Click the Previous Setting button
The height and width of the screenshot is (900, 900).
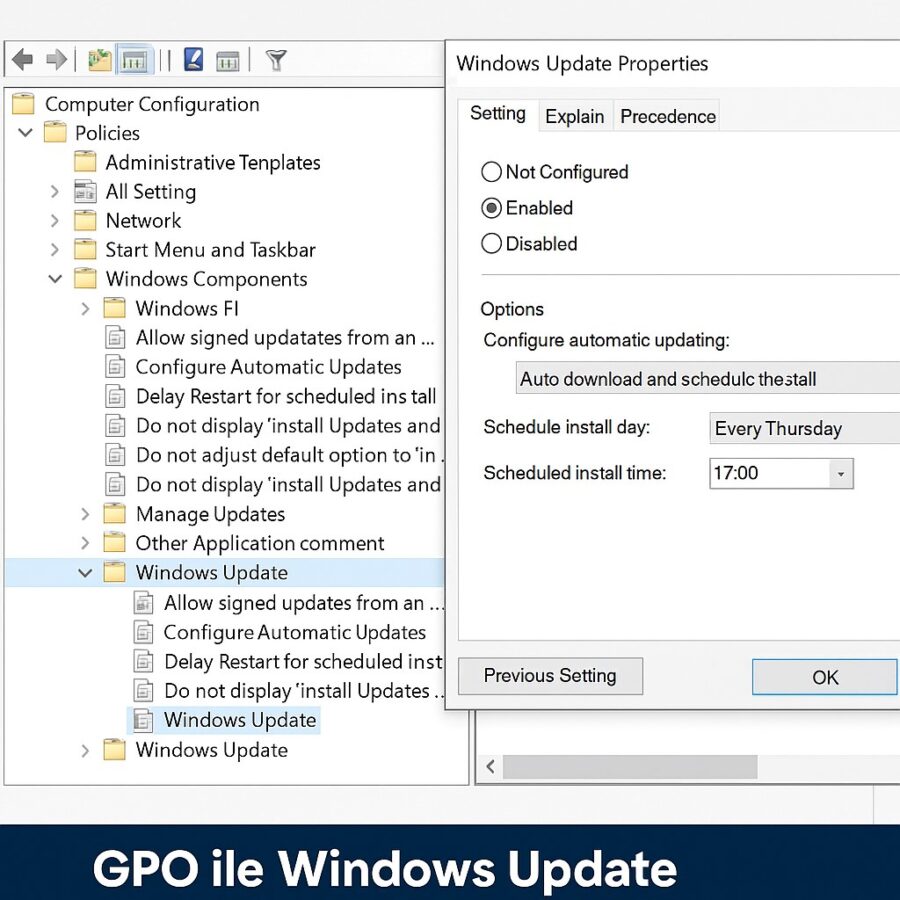pos(550,676)
